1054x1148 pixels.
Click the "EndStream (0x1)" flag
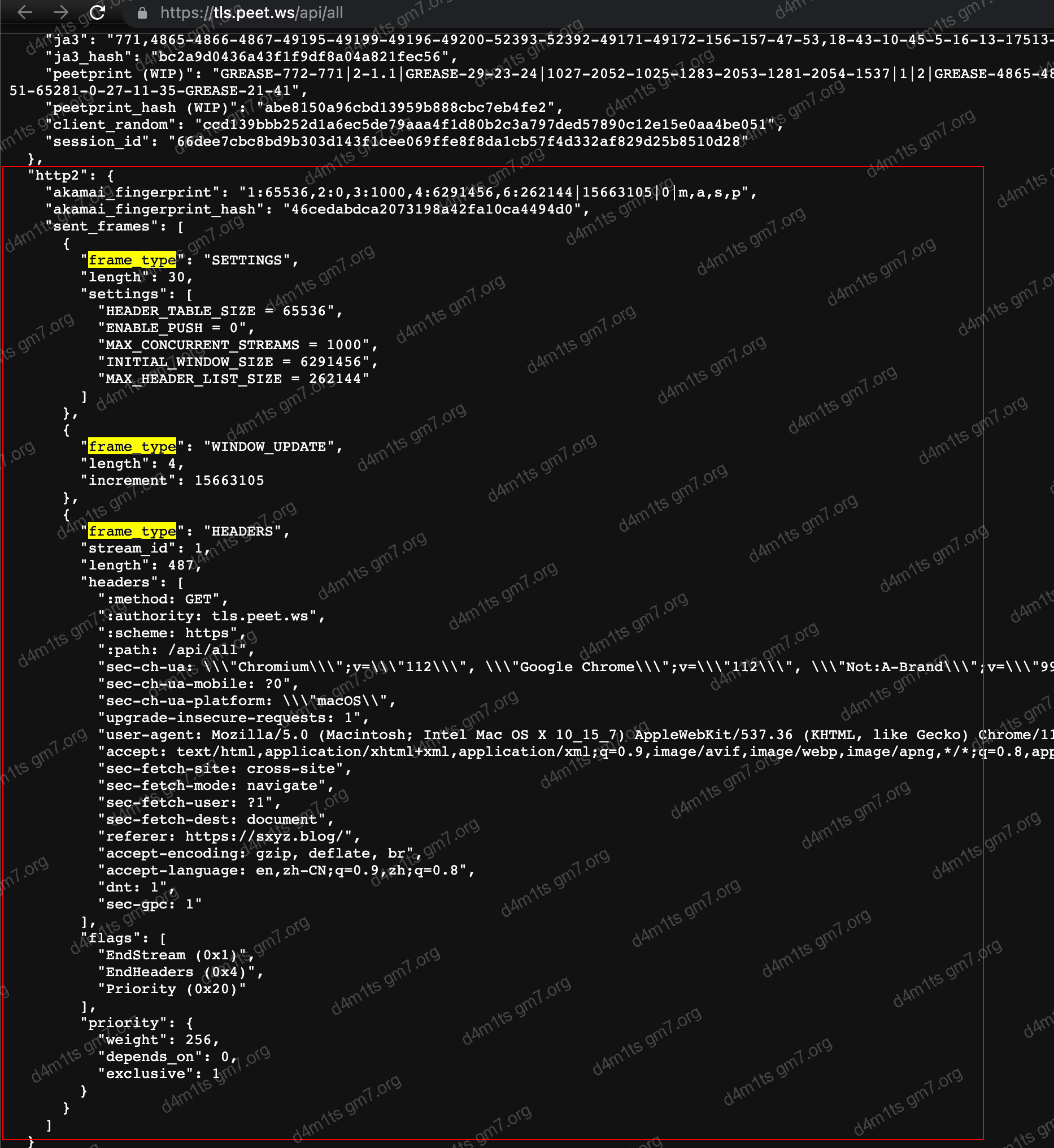click(176, 956)
